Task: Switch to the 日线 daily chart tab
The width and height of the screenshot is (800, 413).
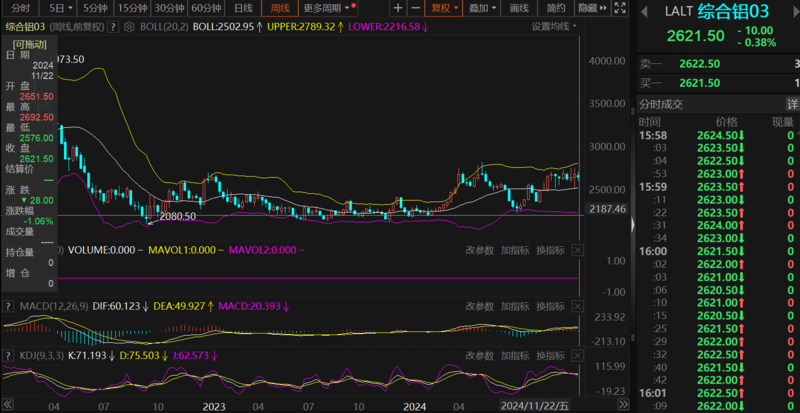Action: point(243,8)
